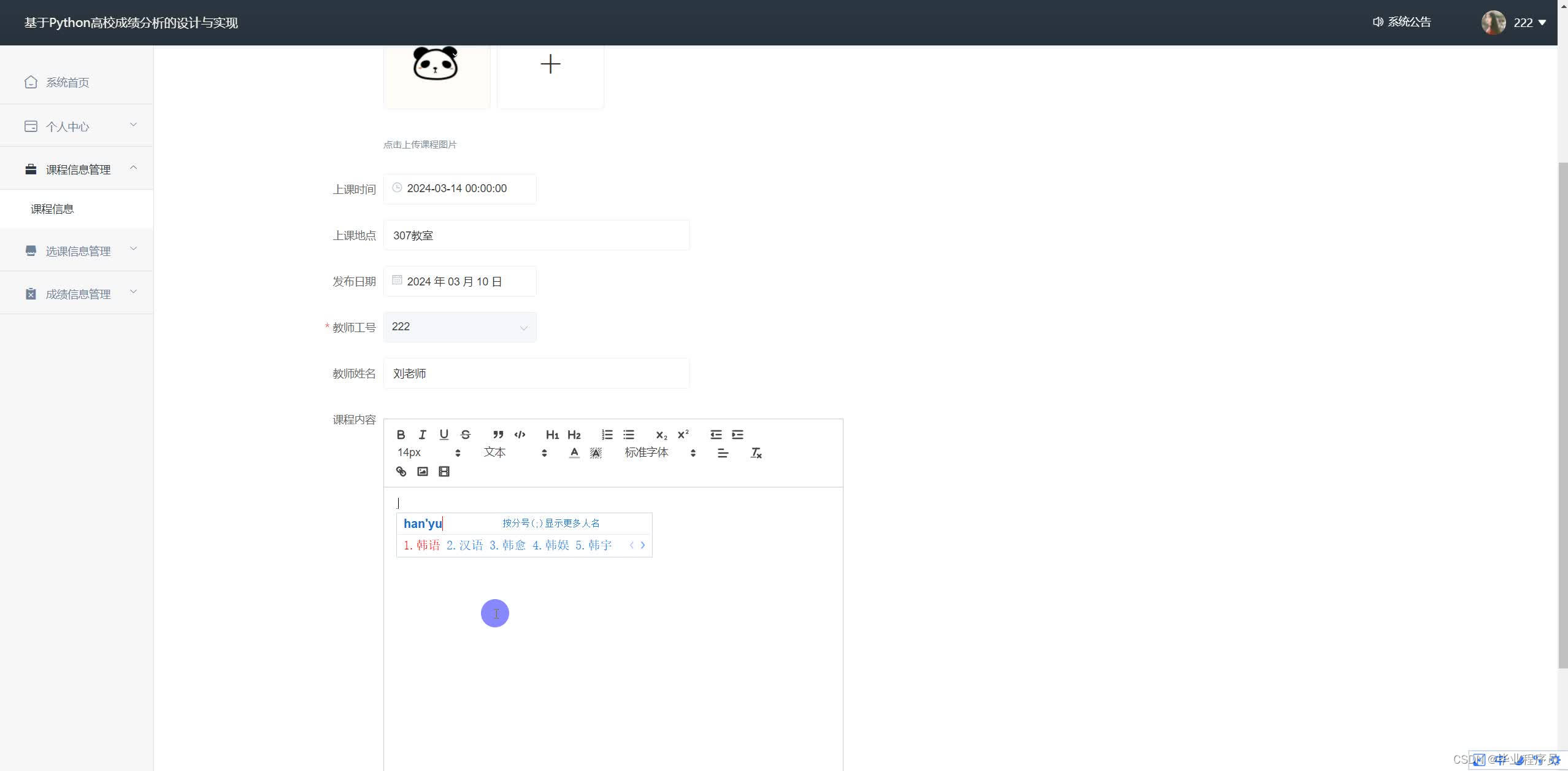Create an ordered numbered list
The width and height of the screenshot is (1568, 771).
pos(607,435)
